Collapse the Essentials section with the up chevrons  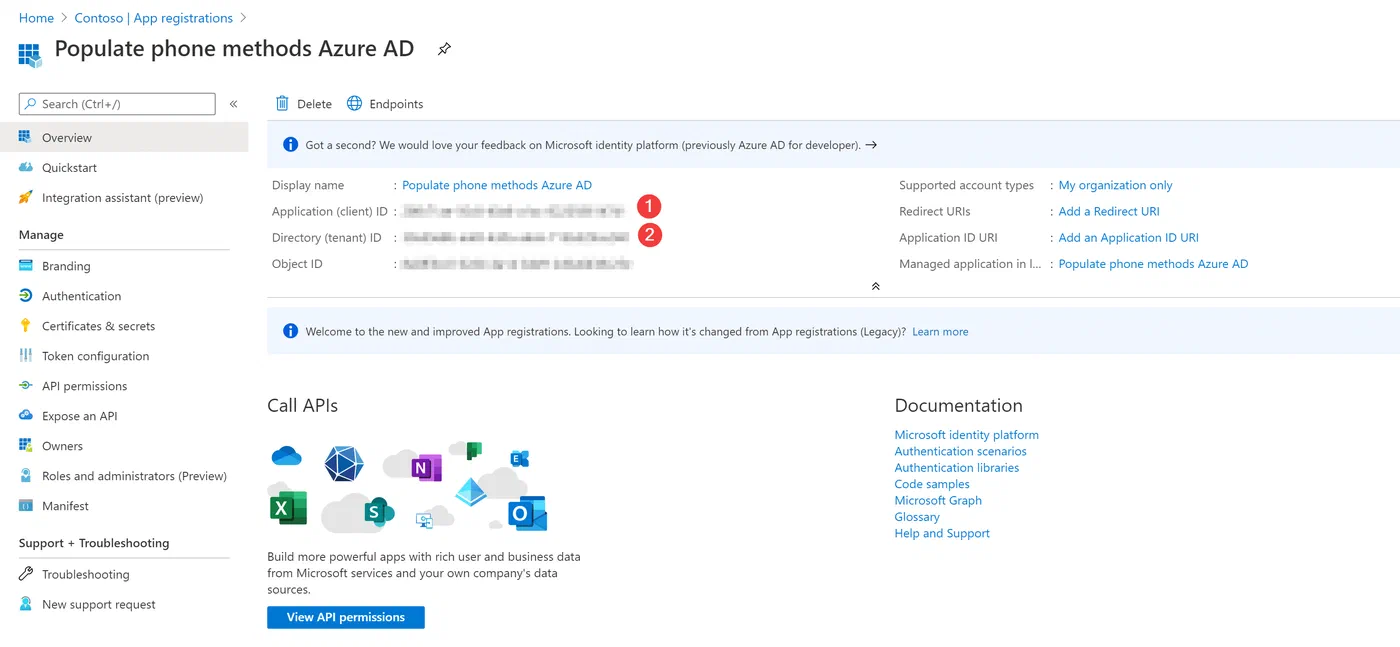(875, 286)
